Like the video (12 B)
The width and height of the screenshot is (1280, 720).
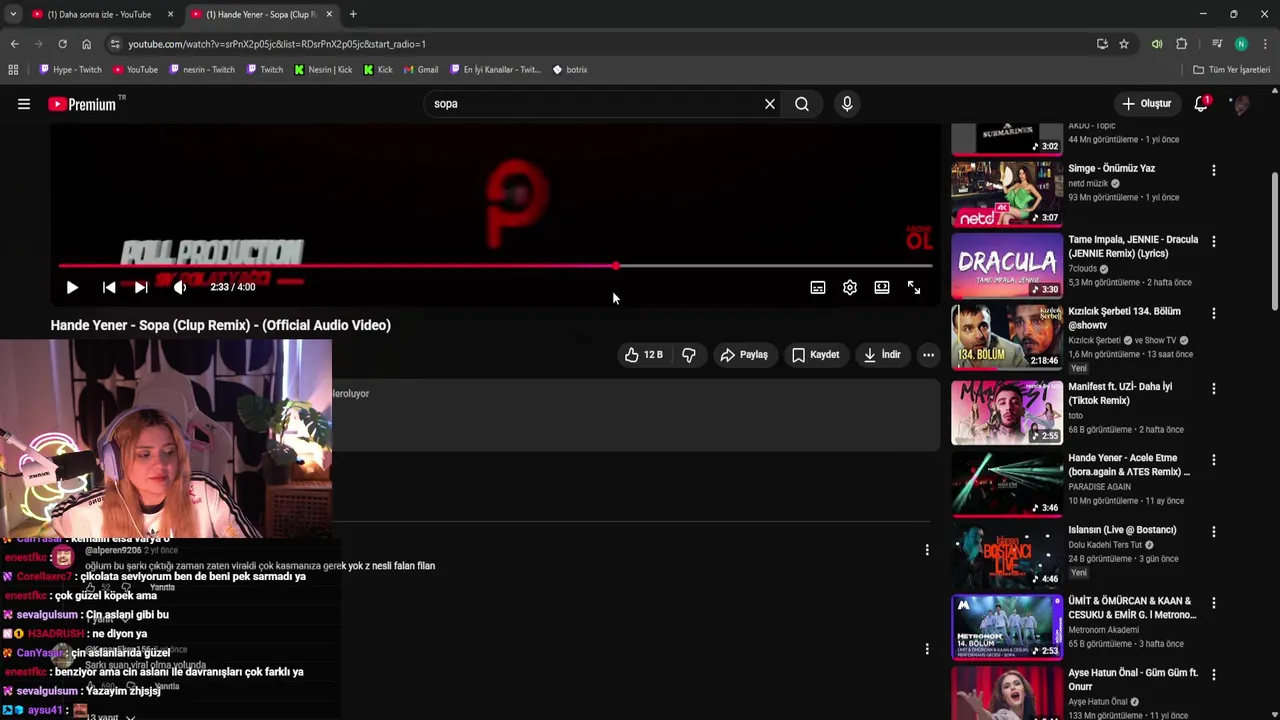click(644, 354)
